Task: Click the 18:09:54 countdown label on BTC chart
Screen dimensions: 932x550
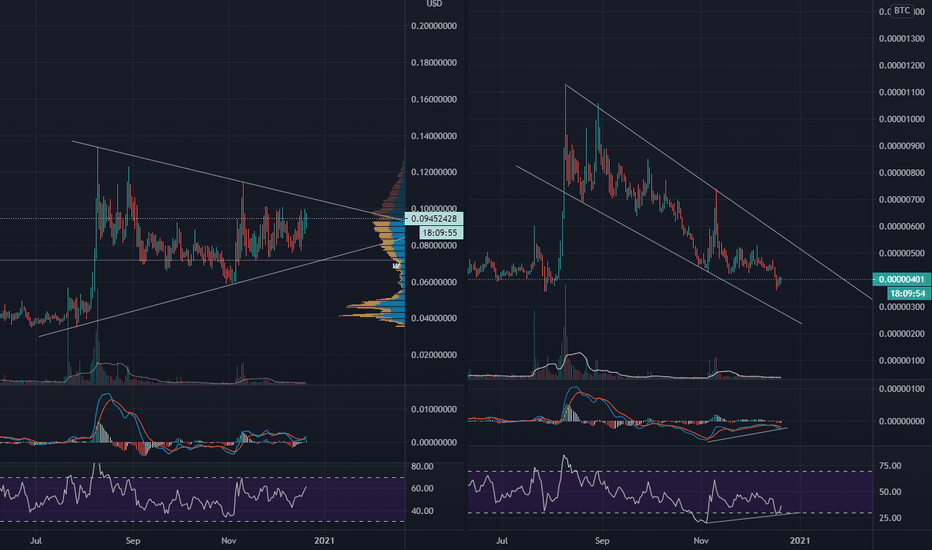Action: tap(909, 293)
